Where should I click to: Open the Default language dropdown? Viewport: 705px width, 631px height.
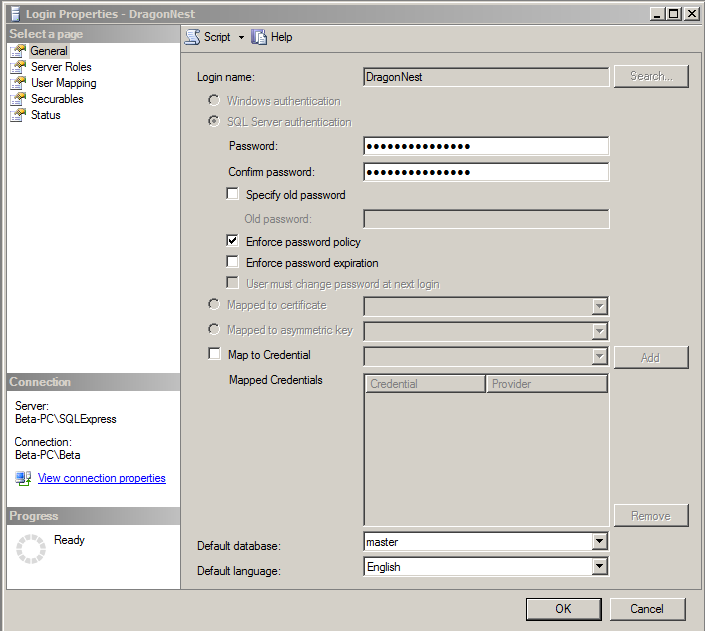(599, 567)
